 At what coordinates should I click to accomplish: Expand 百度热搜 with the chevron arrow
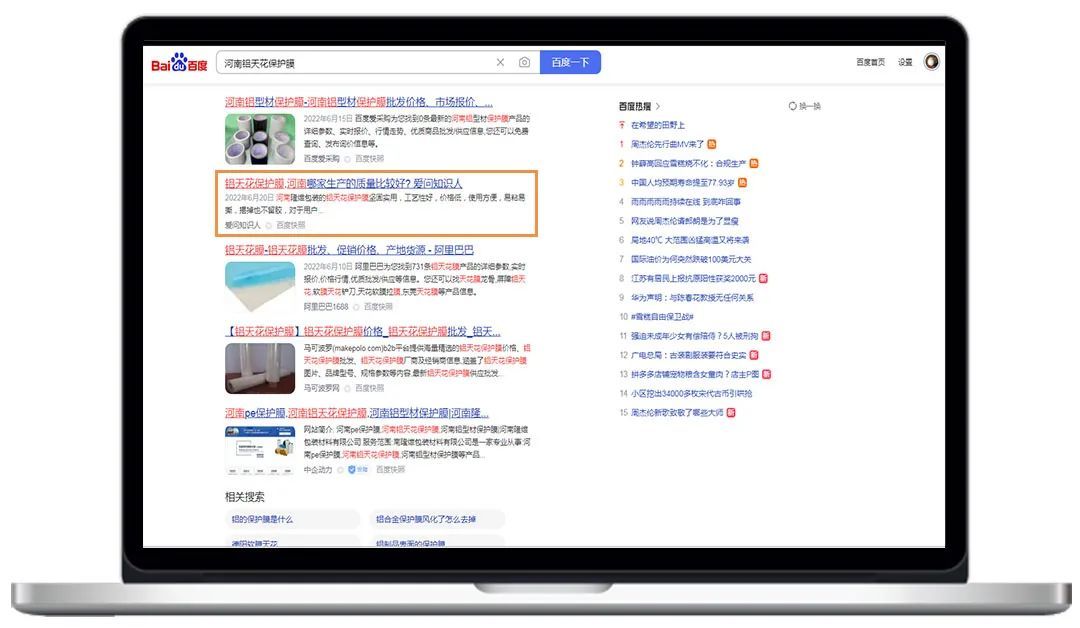(658, 106)
